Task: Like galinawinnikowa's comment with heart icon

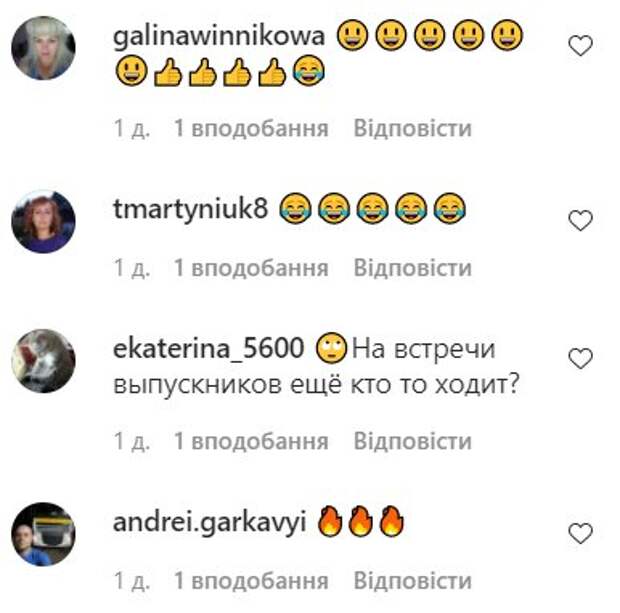Action: [580, 45]
